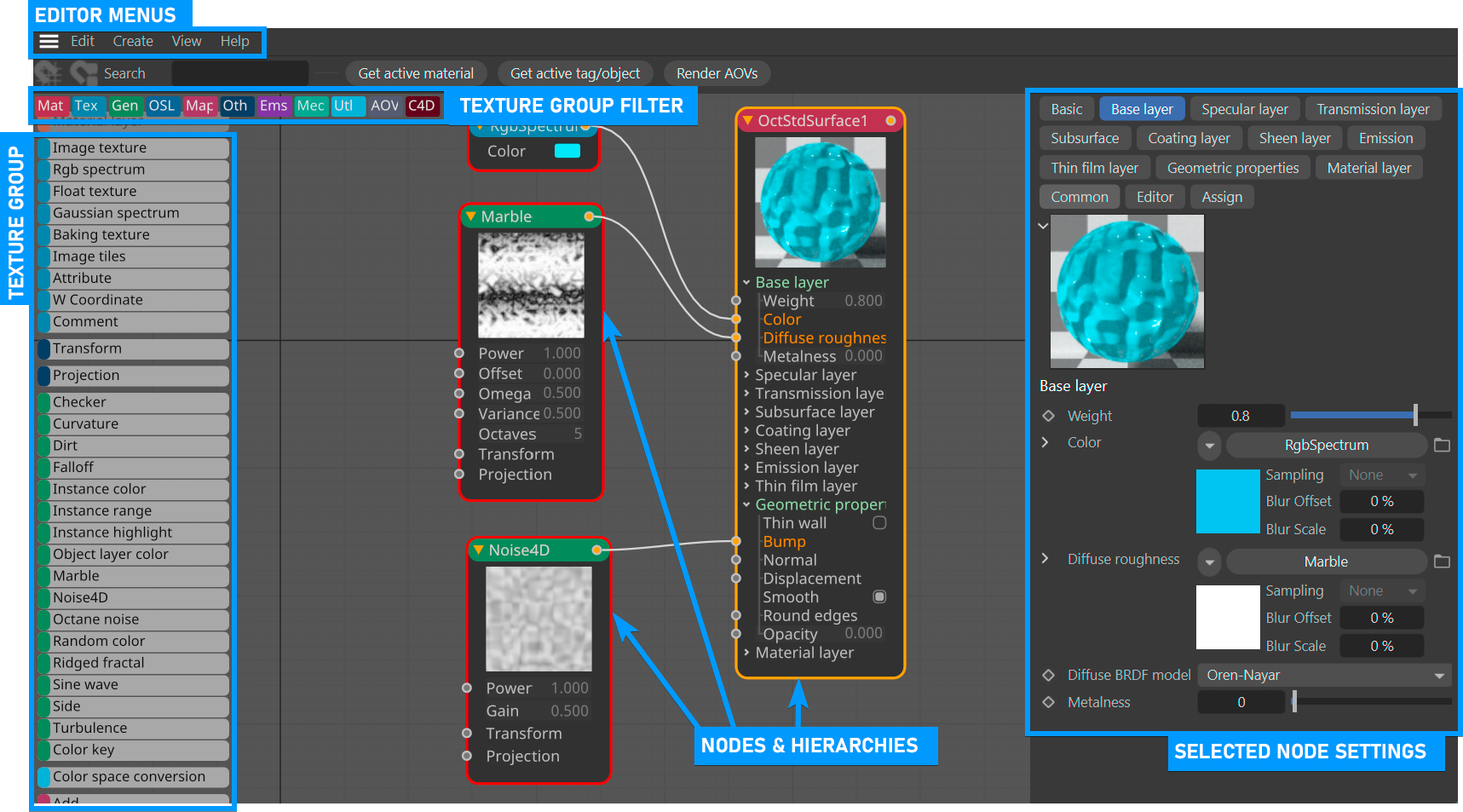Switch to the Geometric properties tab
Image resolution: width=1463 pixels, height=812 pixels.
click(x=1233, y=168)
